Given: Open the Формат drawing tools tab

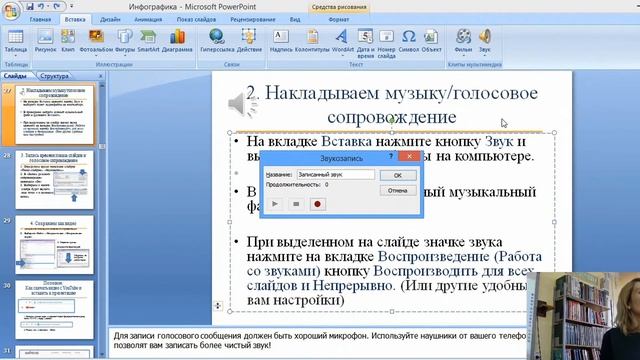Looking at the screenshot, I should (339, 19).
